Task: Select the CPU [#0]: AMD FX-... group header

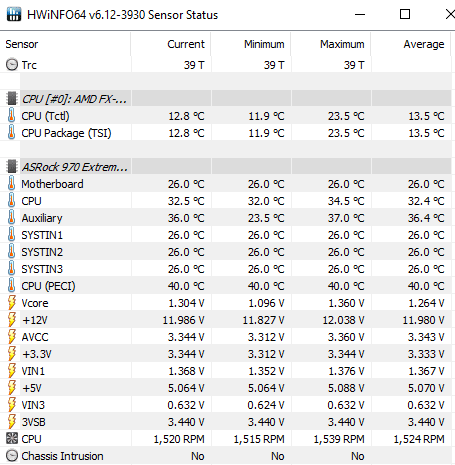Action: (74, 99)
